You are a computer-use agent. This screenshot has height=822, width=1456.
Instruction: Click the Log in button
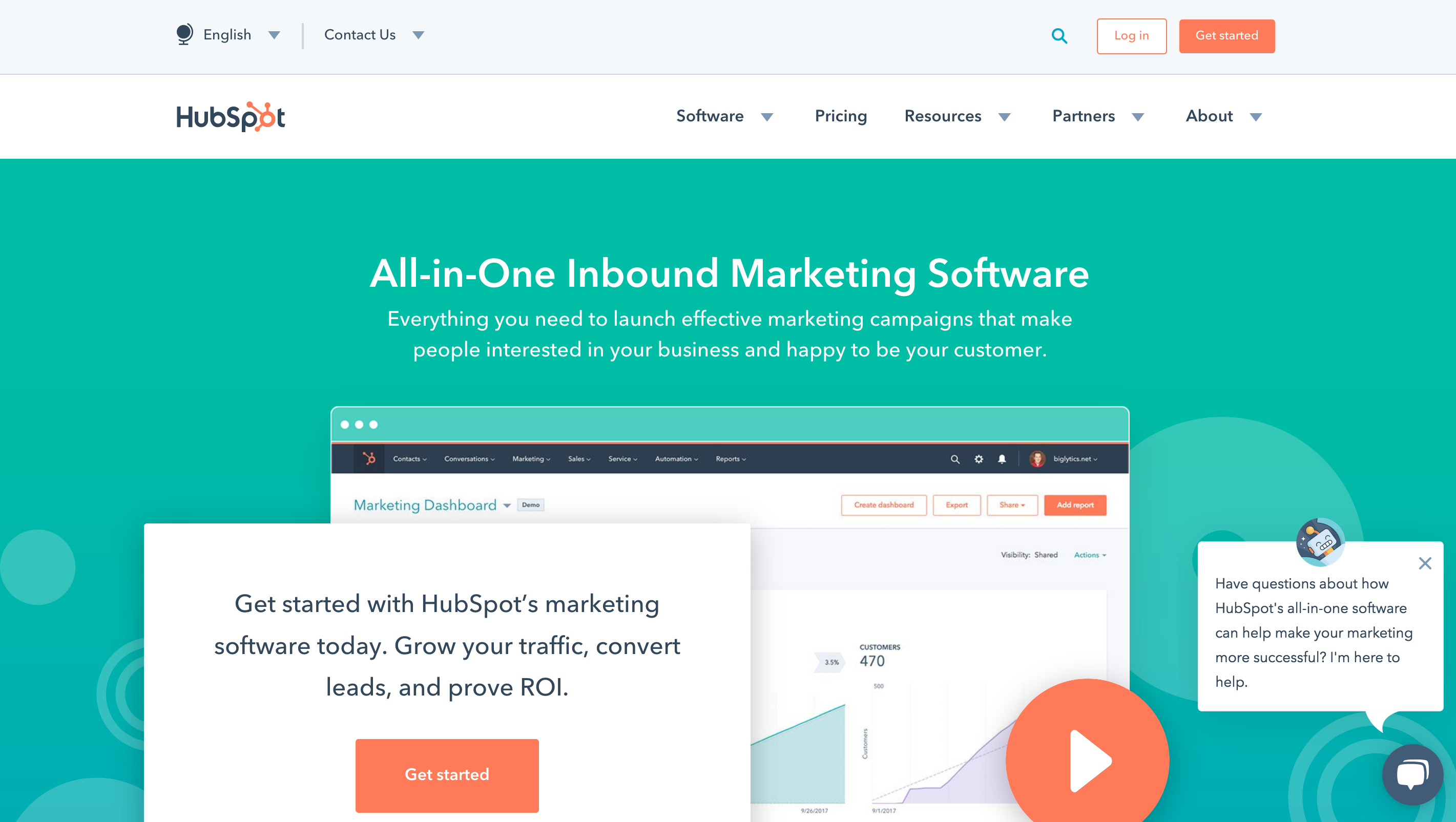(x=1132, y=35)
